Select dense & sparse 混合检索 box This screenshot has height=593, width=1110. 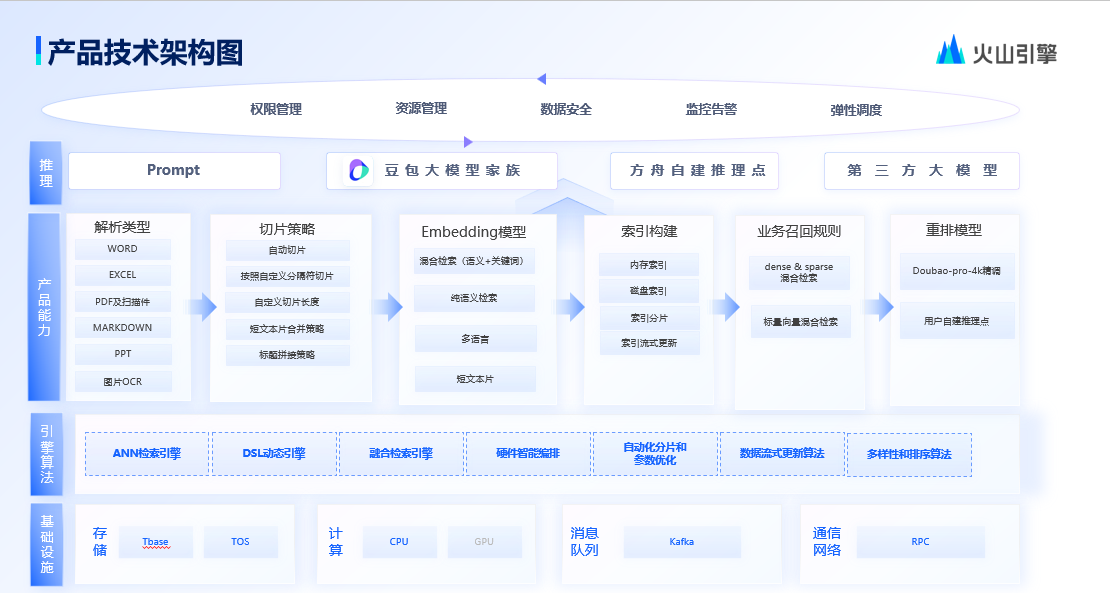(799, 272)
